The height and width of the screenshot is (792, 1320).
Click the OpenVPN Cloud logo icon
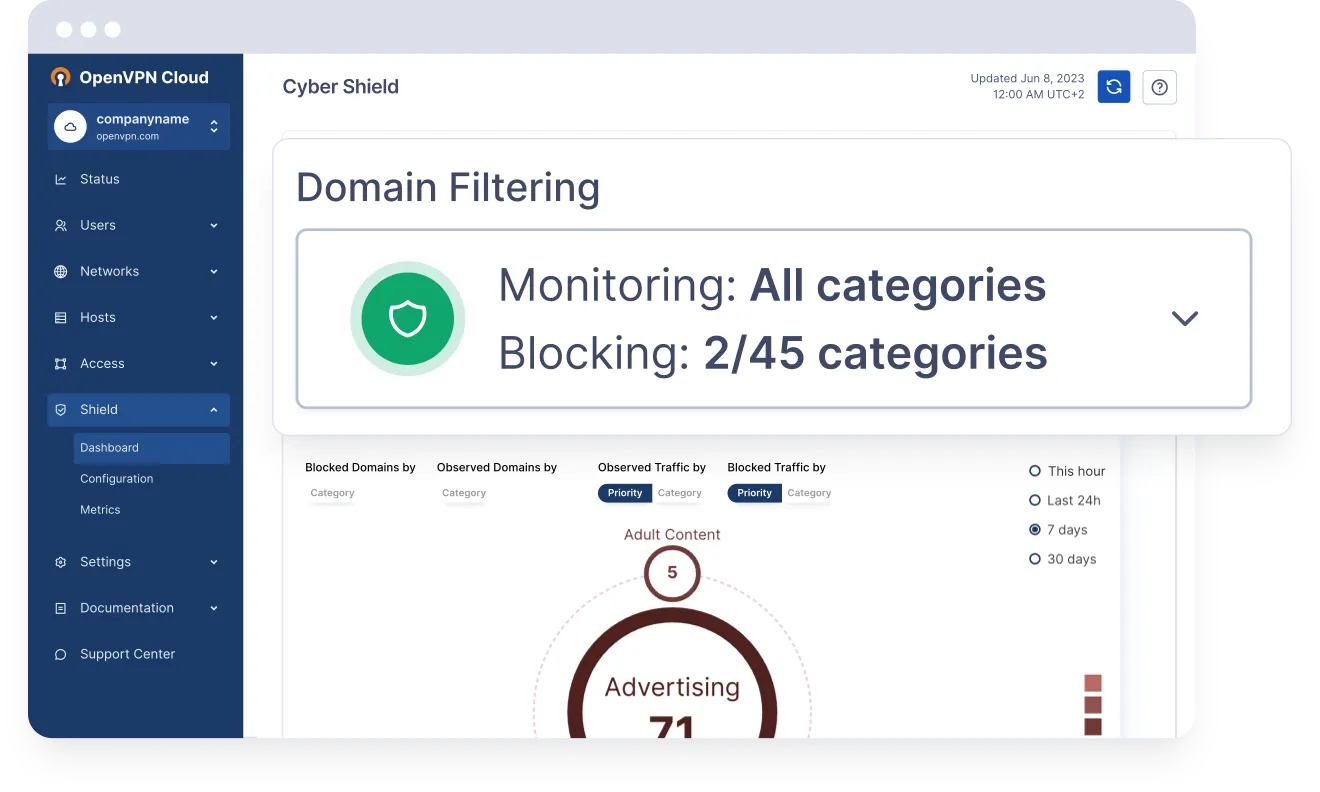pos(62,77)
